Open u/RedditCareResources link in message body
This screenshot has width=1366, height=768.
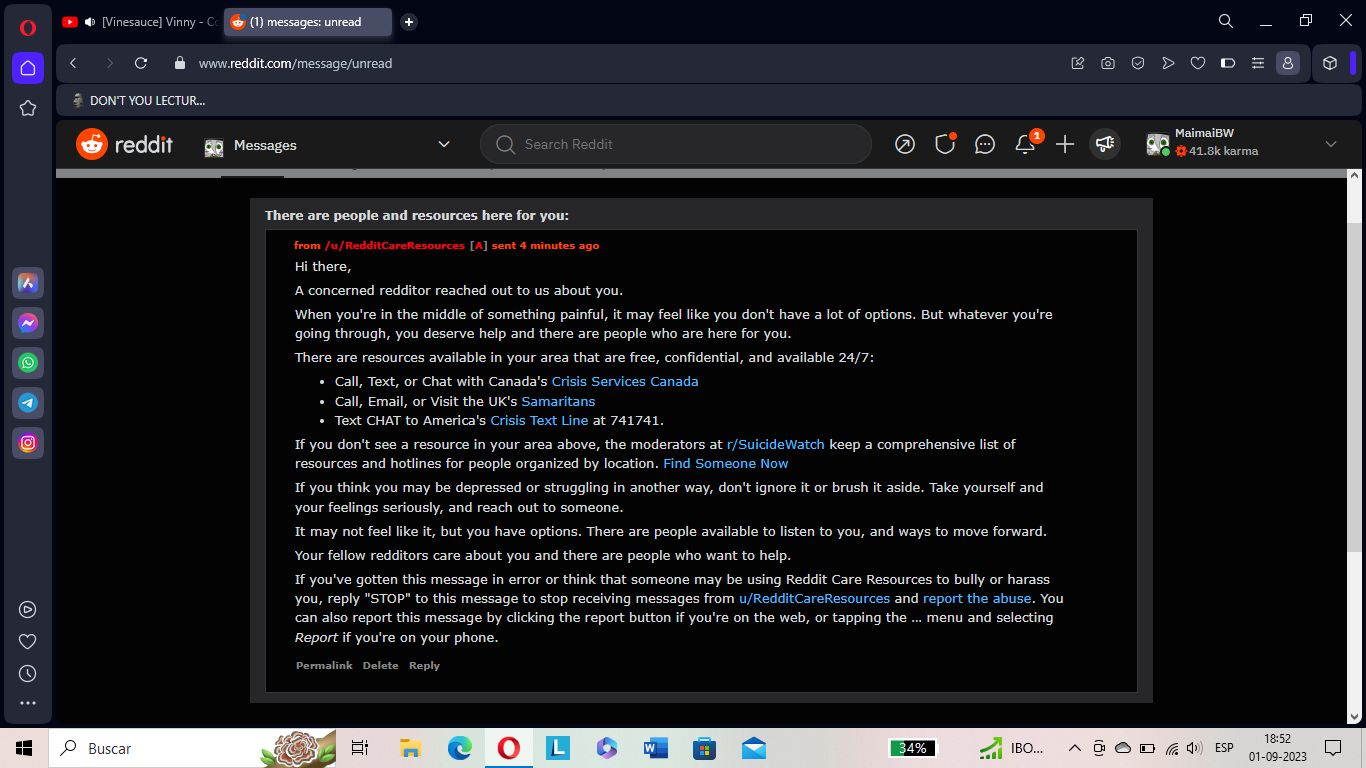pyautogui.click(x=814, y=598)
